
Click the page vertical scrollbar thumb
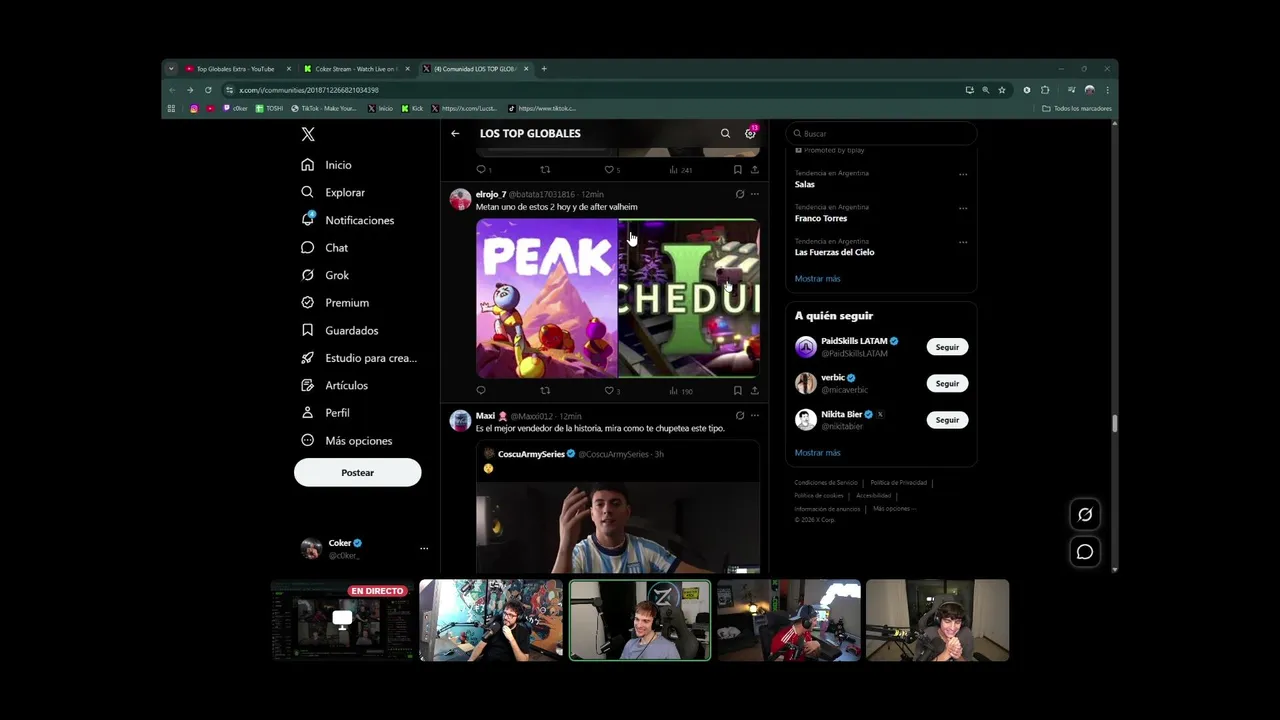tap(1114, 423)
